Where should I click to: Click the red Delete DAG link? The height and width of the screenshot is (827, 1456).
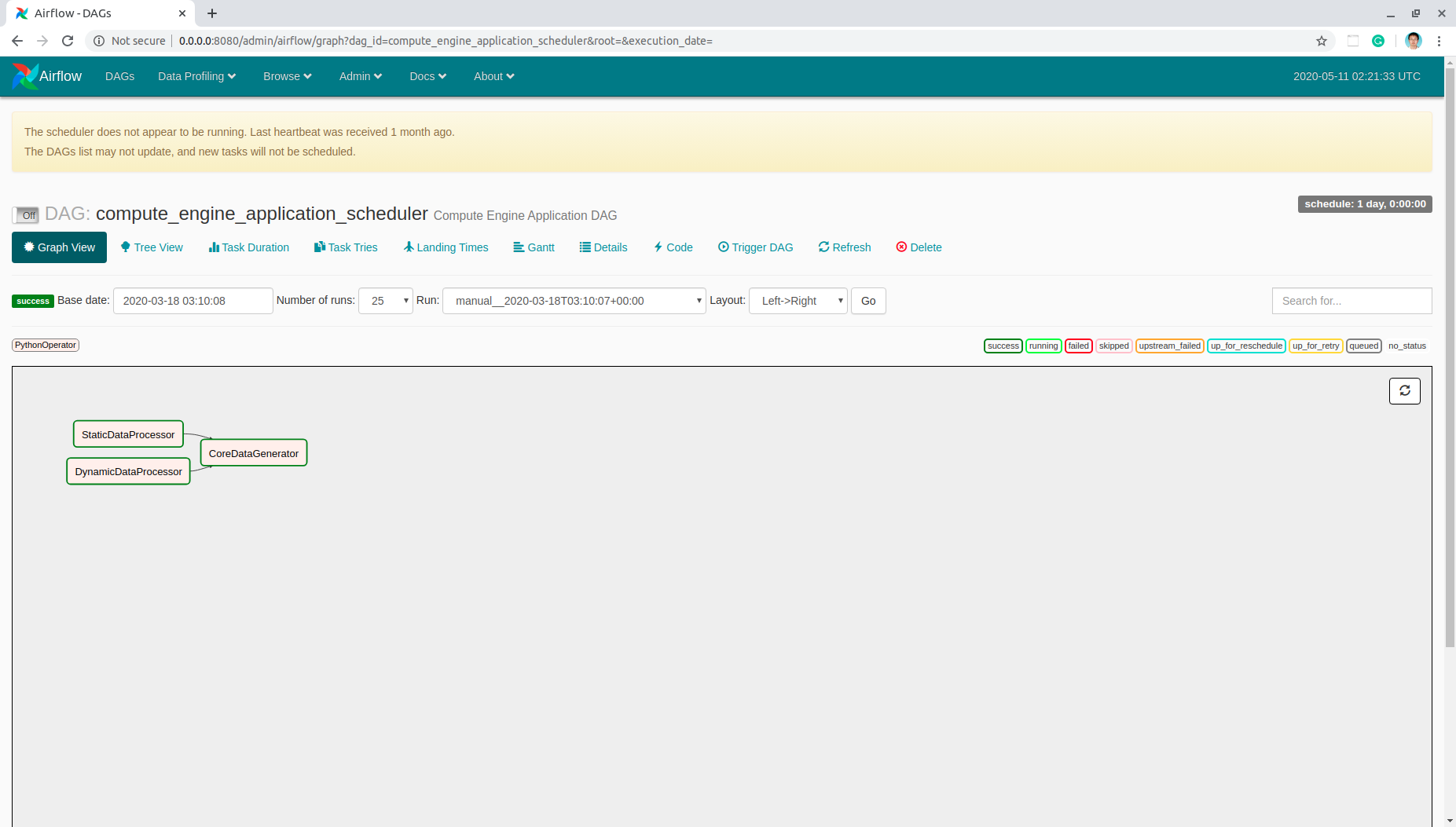click(x=919, y=247)
